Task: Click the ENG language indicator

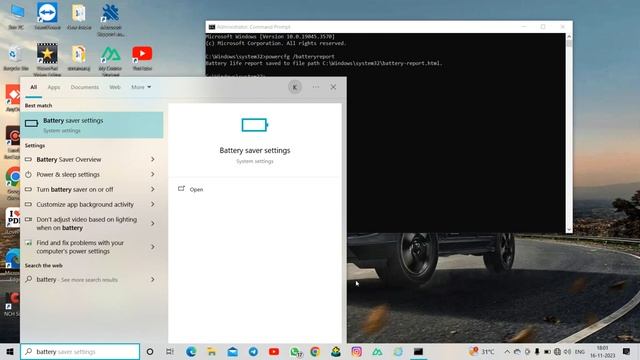Action: (x=580, y=351)
